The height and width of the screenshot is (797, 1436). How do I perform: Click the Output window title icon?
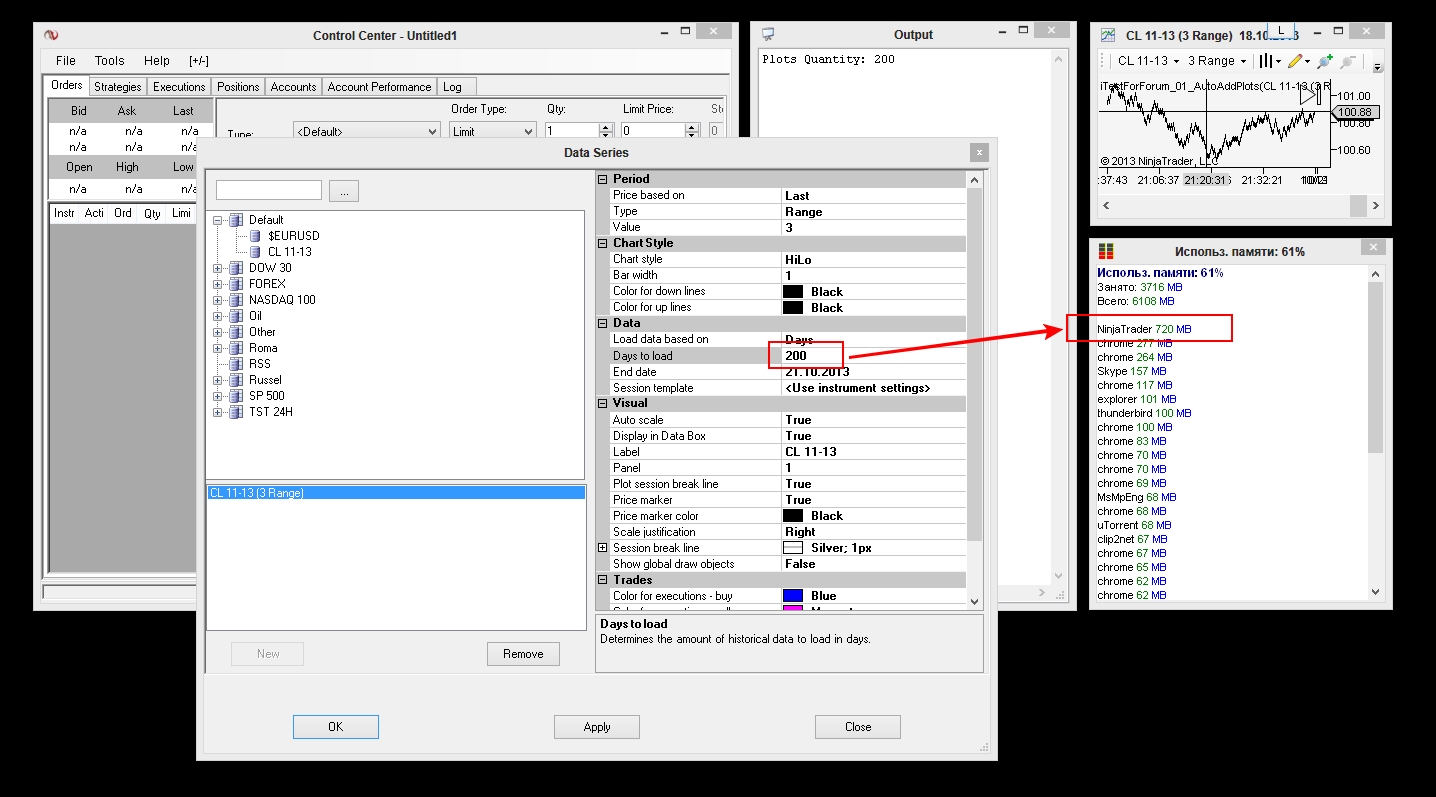pos(769,35)
